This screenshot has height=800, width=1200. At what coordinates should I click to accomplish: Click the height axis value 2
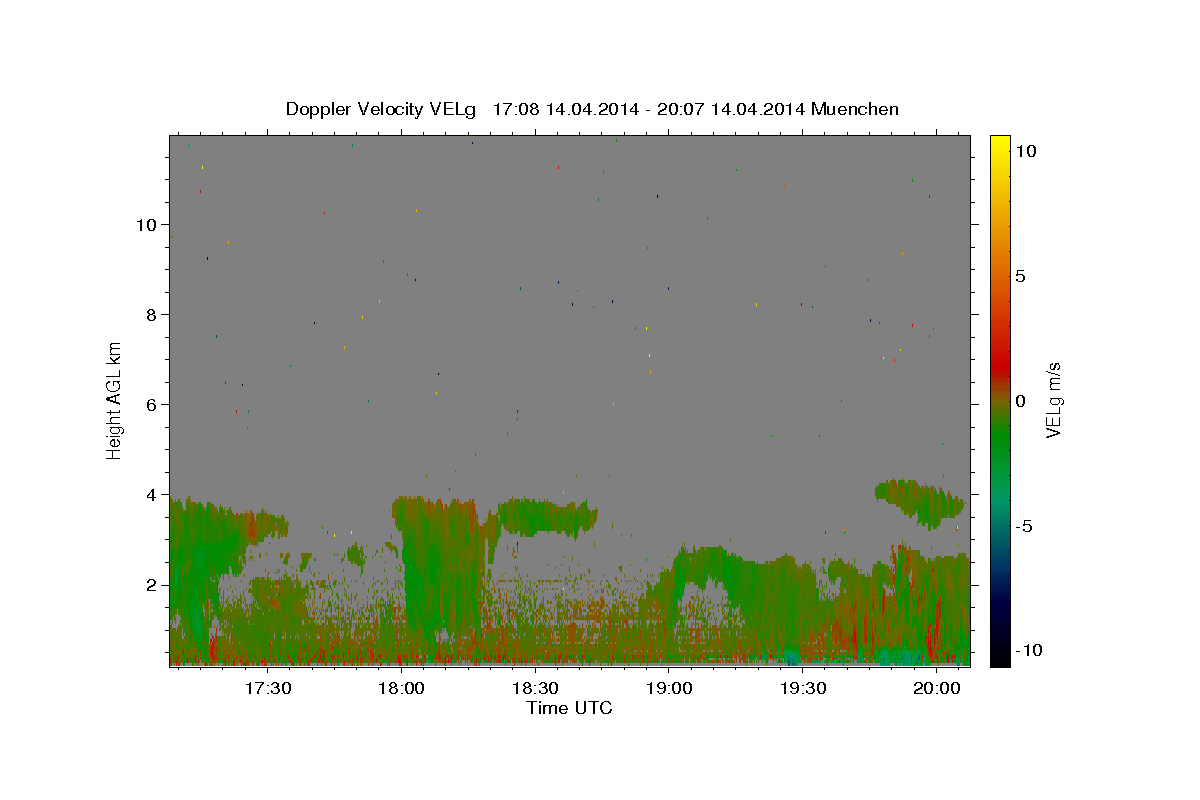pos(152,584)
